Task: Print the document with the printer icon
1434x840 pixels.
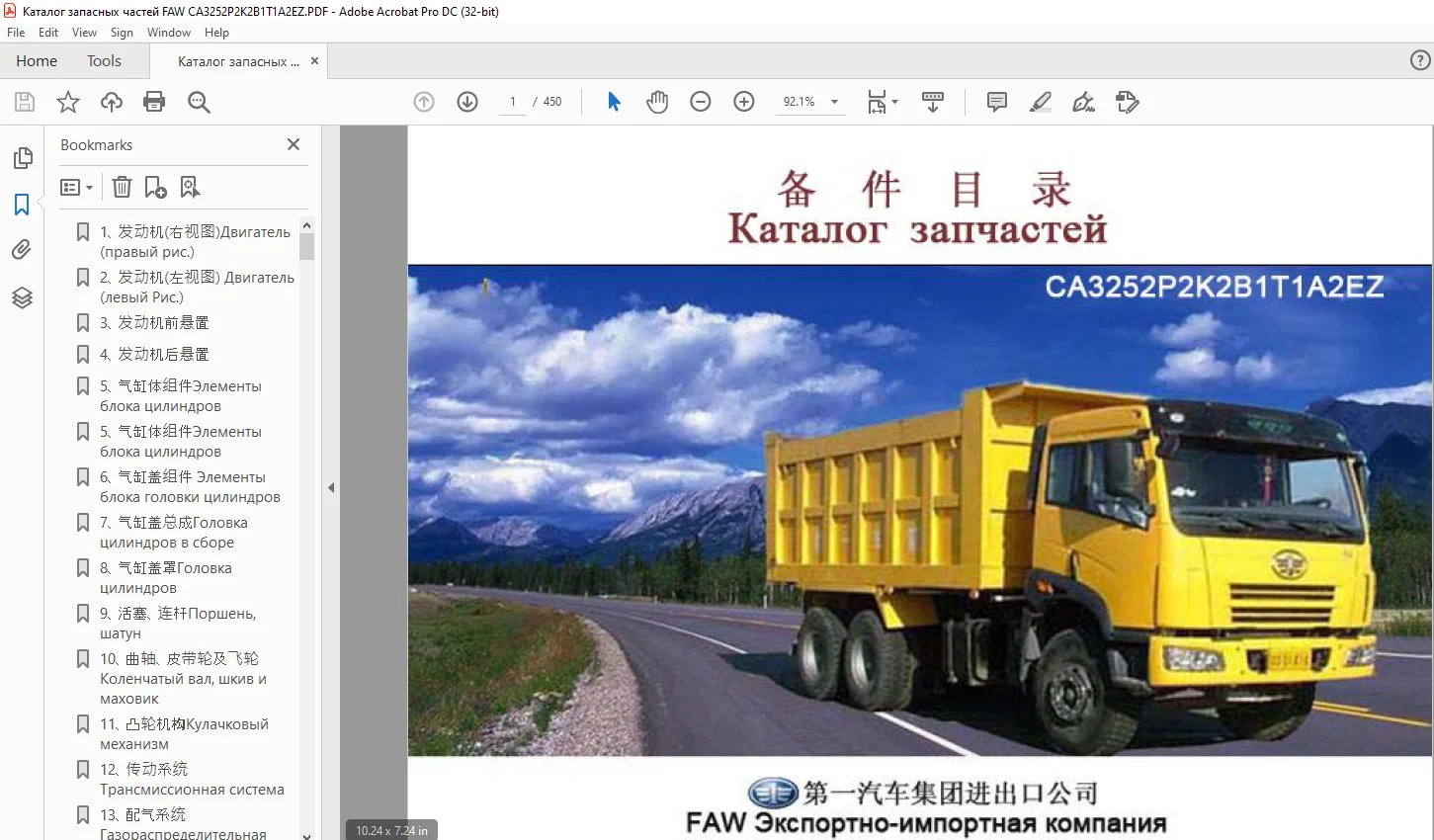Action: point(154,102)
